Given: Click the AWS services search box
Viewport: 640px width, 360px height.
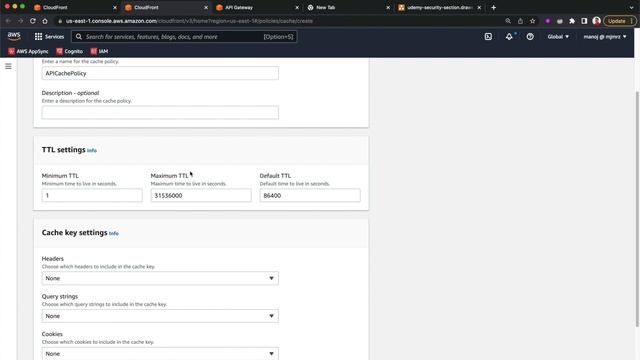Looking at the screenshot, I should pyautogui.click(x=184, y=37).
